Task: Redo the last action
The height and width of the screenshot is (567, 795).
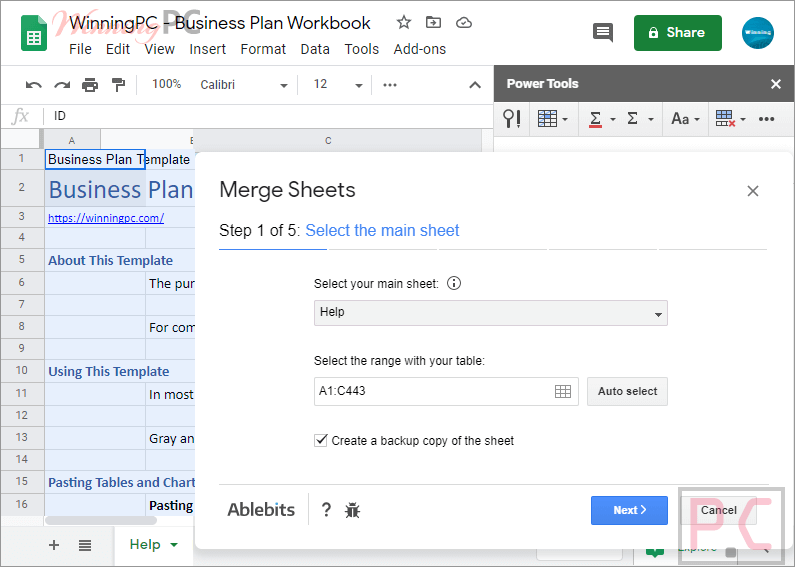Action: coord(62,85)
